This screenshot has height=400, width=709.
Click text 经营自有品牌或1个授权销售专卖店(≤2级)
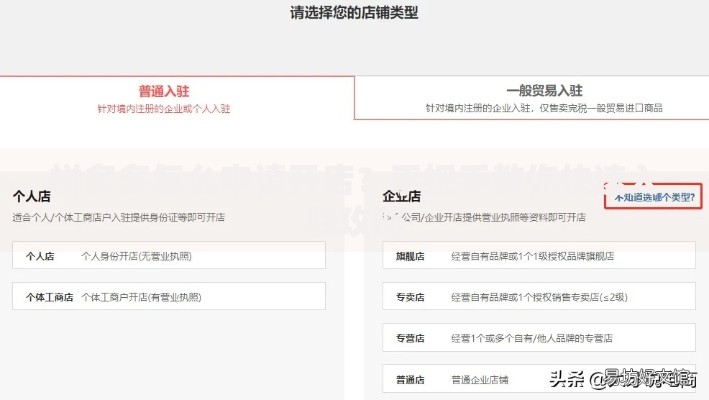click(539, 297)
